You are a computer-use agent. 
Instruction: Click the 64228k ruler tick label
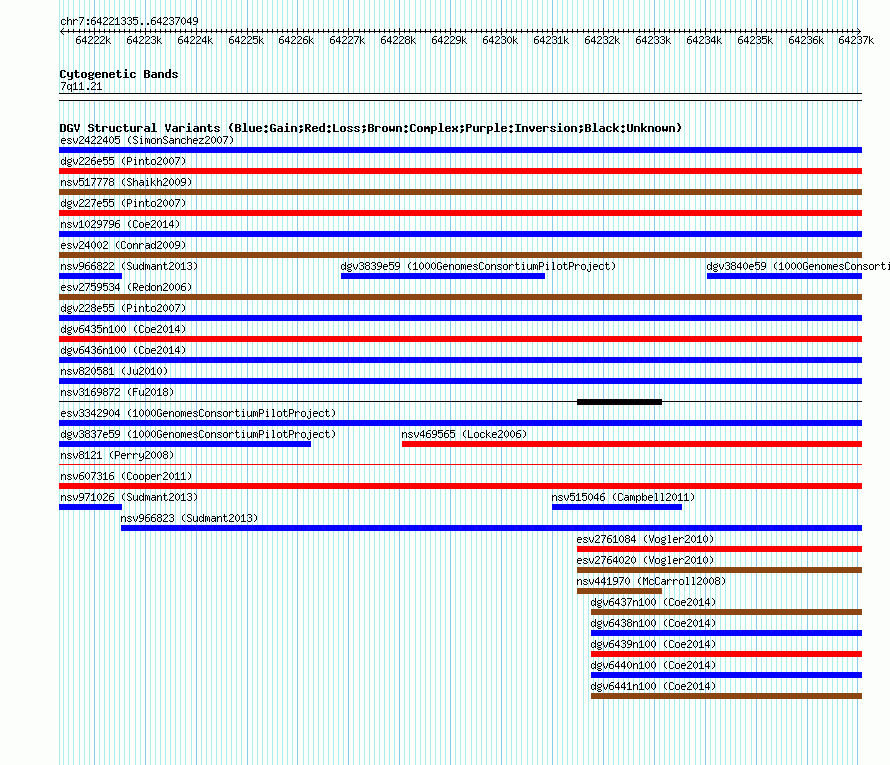point(398,40)
